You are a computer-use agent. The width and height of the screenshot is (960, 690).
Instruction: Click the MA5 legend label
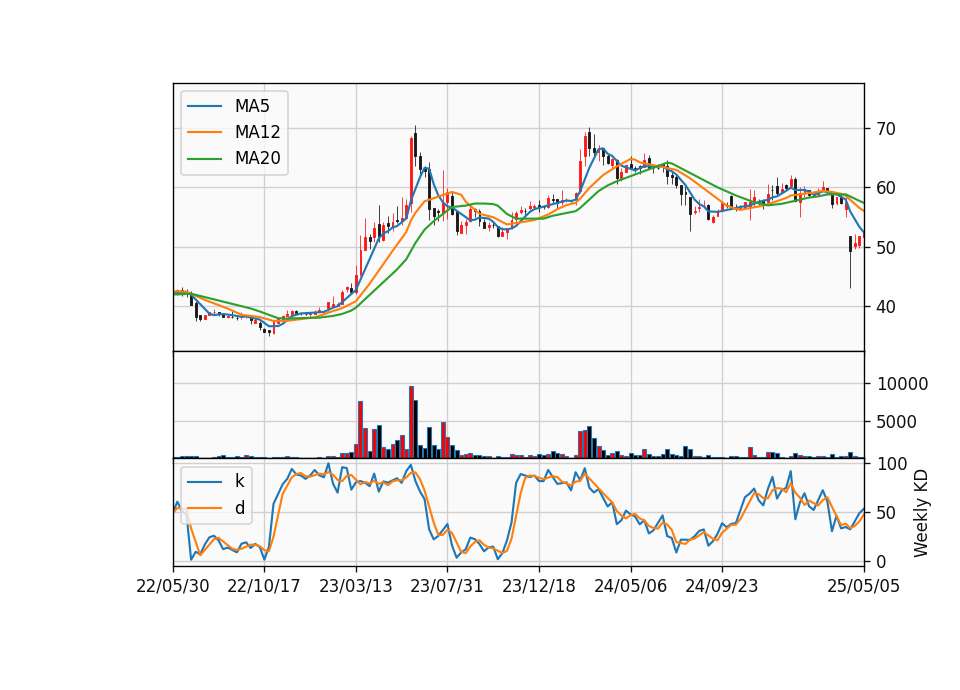(252, 106)
